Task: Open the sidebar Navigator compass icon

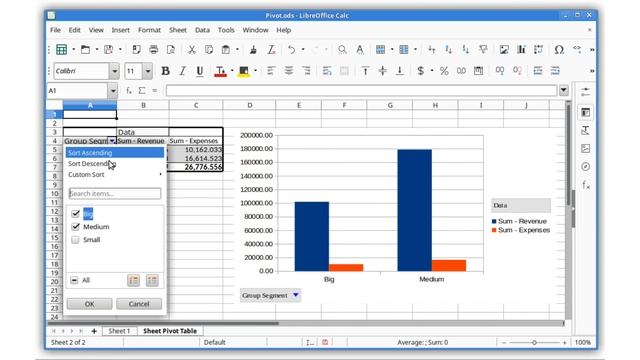Action: (x=586, y=167)
